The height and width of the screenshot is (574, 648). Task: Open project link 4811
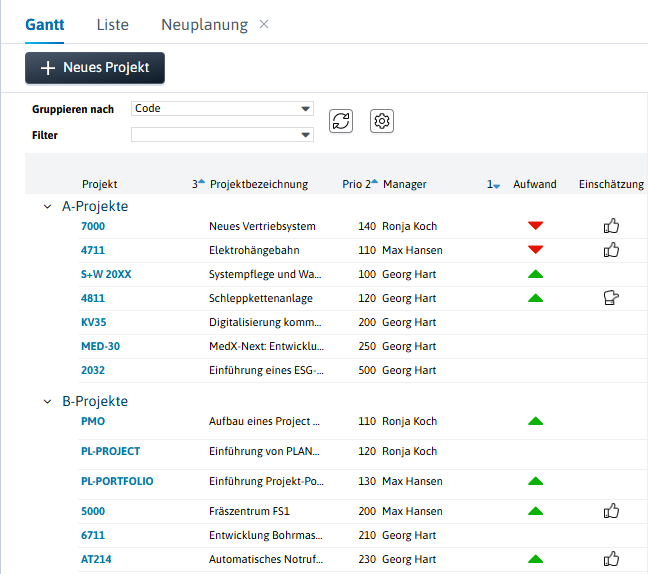click(93, 298)
